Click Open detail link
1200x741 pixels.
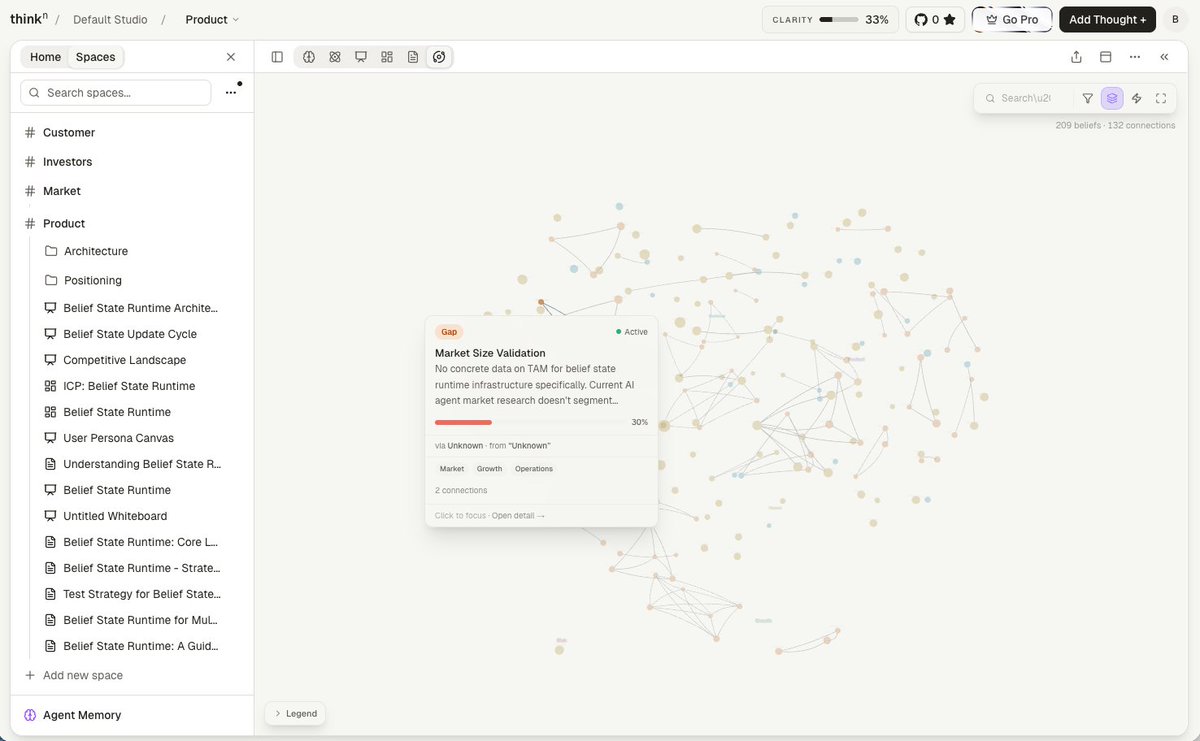coord(518,516)
